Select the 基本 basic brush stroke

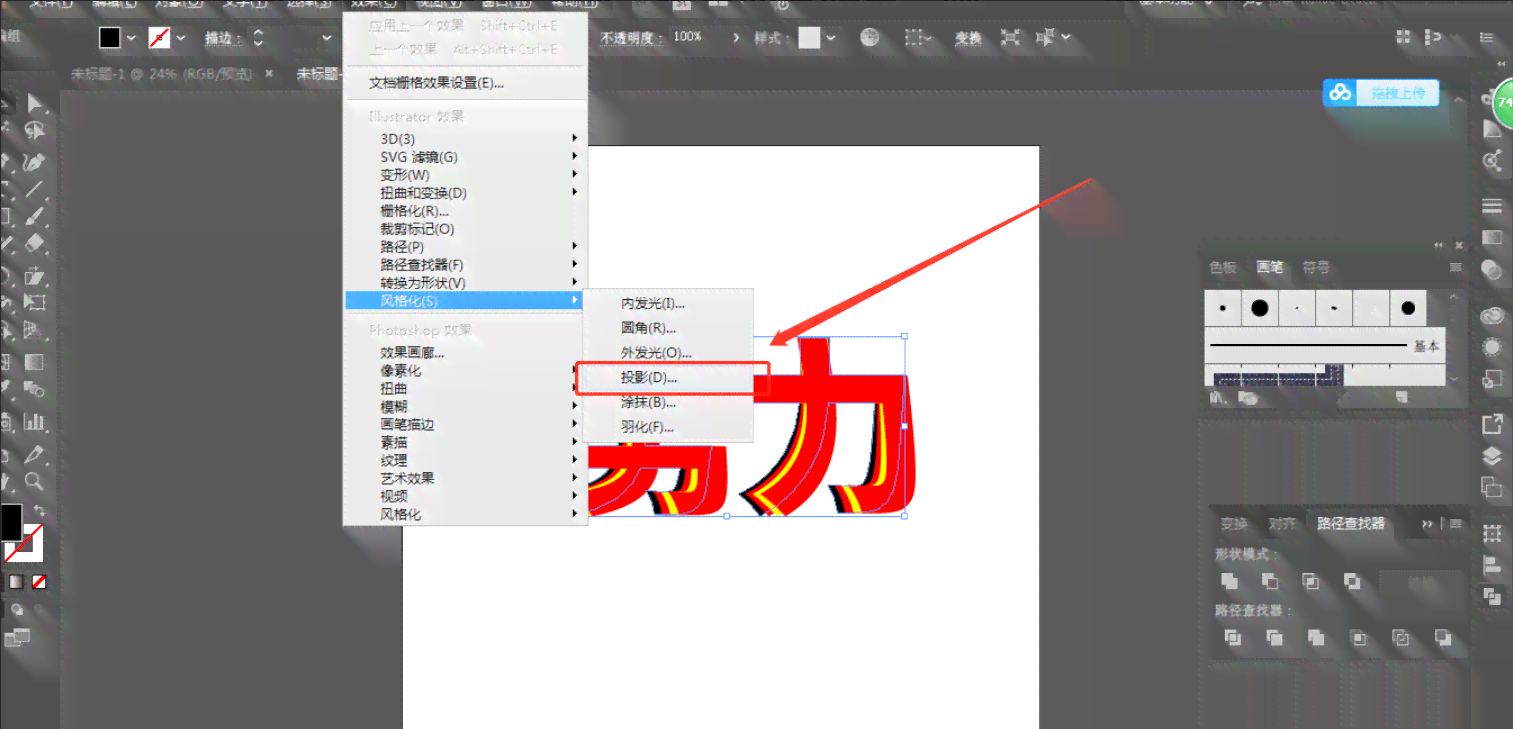1326,346
